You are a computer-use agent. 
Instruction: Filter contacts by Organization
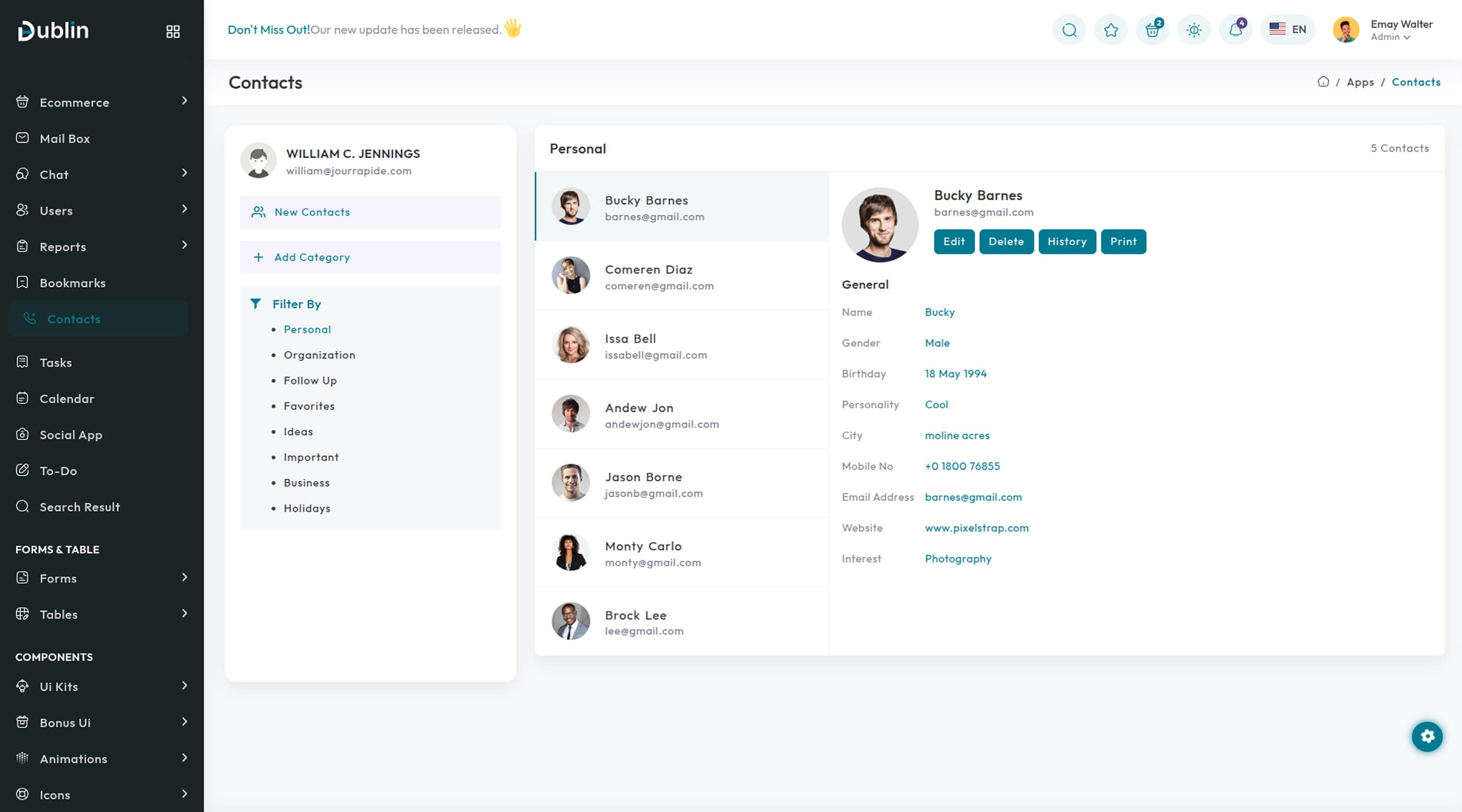click(319, 355)
